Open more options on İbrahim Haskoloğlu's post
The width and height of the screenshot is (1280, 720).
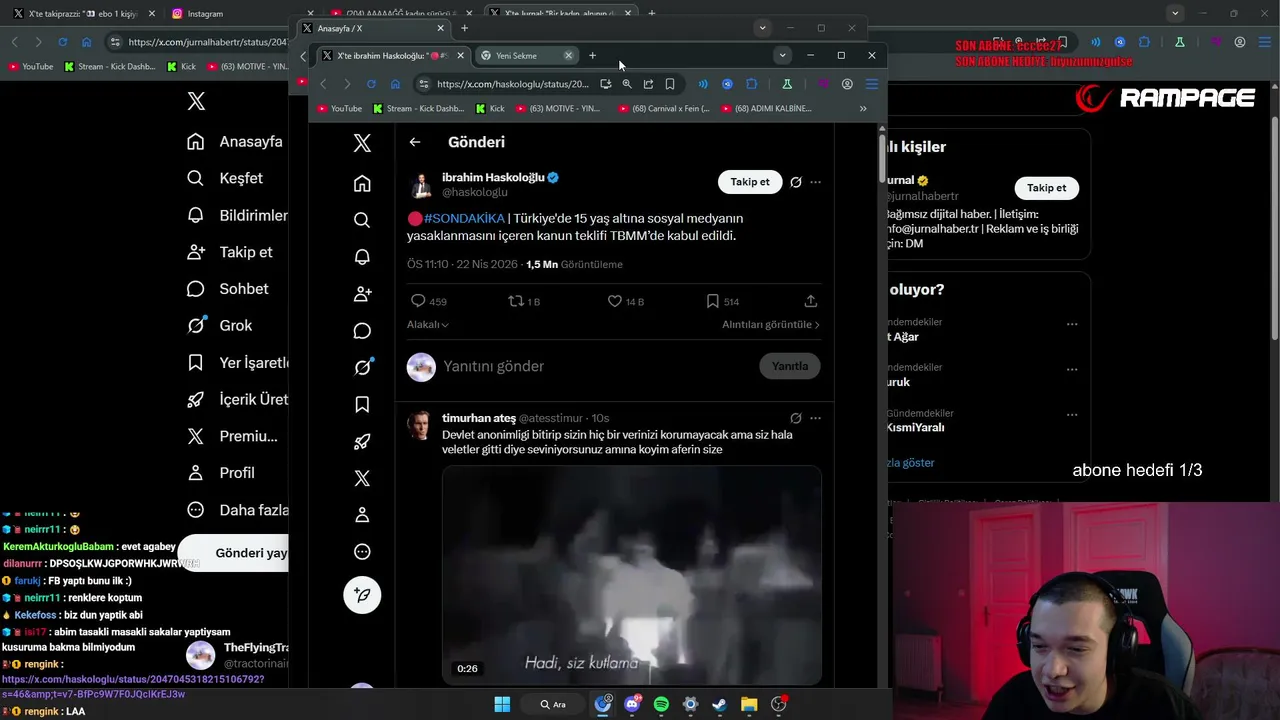pos(815,182)
